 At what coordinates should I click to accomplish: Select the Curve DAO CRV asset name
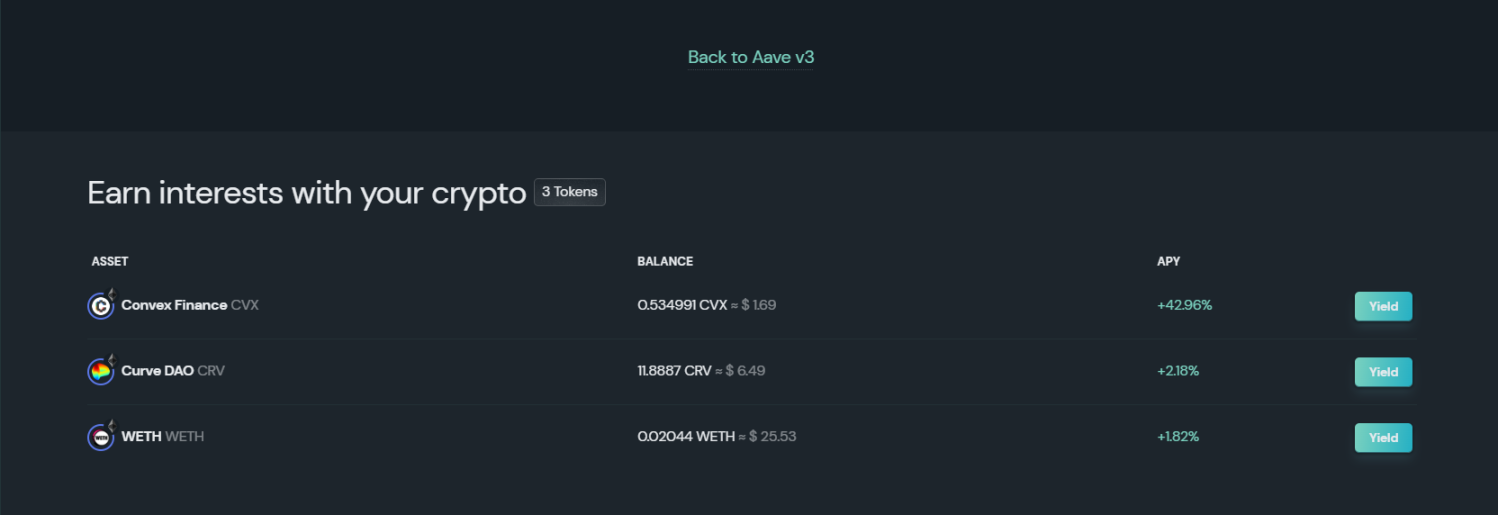click(x=173, y=371)
